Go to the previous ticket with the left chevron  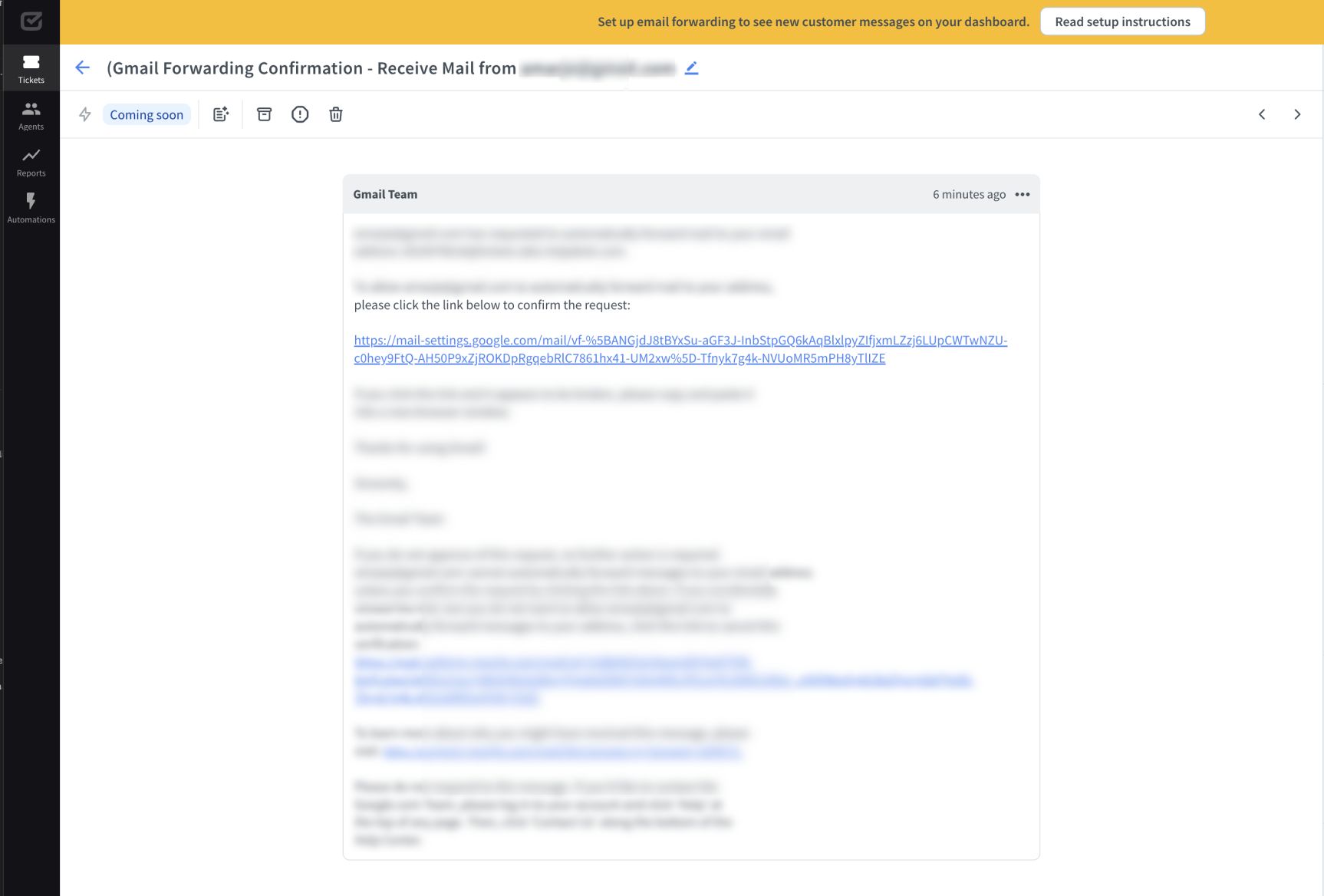pyautogui.click(x=1261, y=114)
